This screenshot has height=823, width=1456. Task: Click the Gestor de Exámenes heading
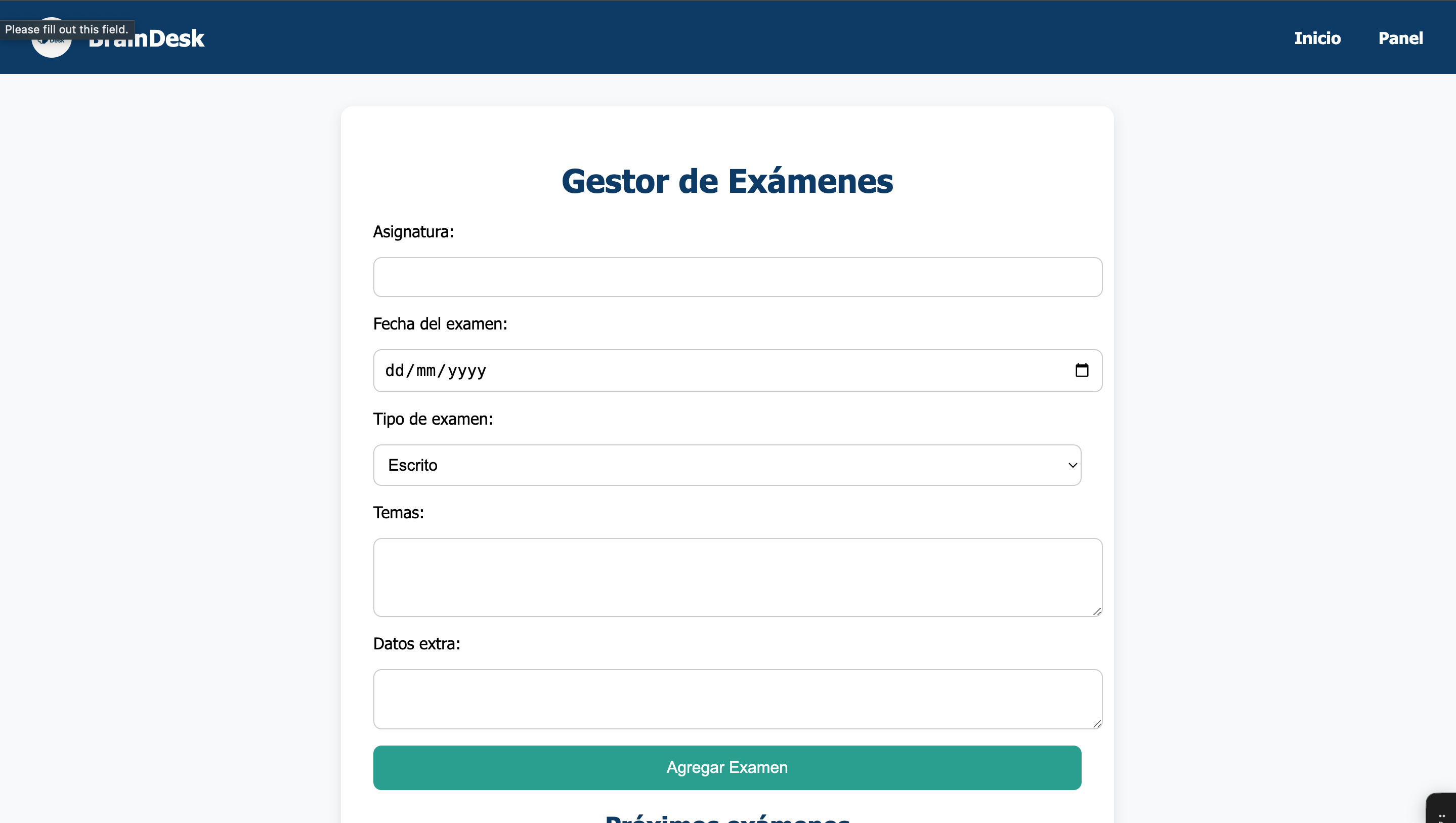727,181
